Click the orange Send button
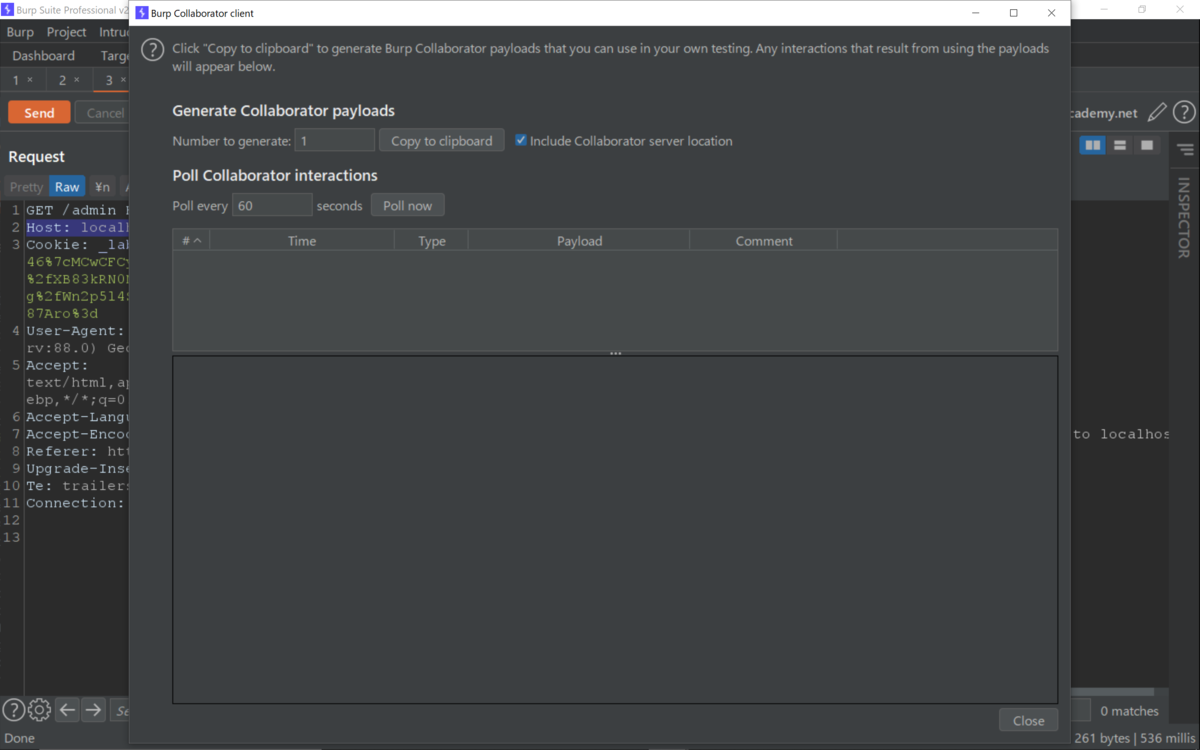 [x=39, y=113]
